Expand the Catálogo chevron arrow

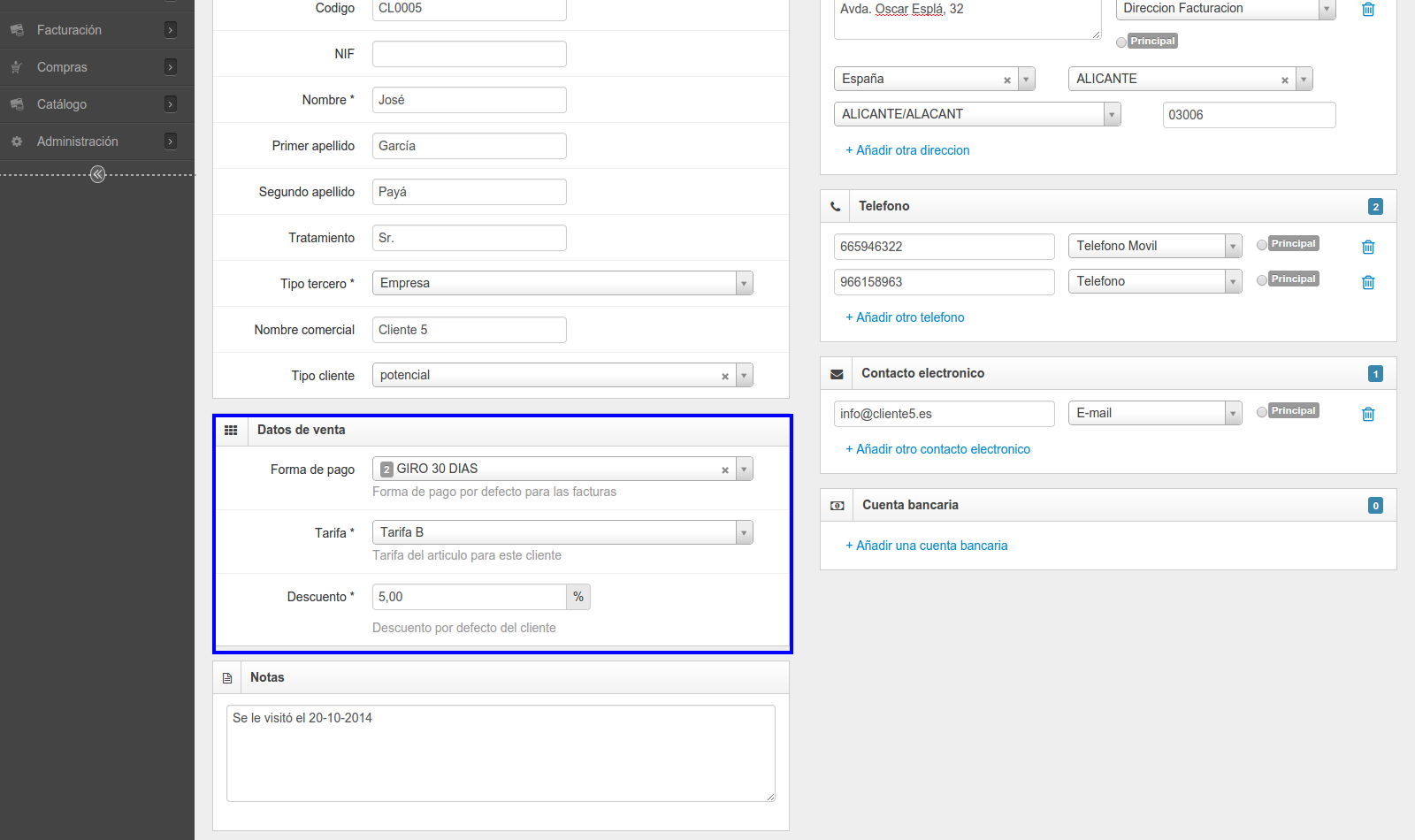pos(171,104)
